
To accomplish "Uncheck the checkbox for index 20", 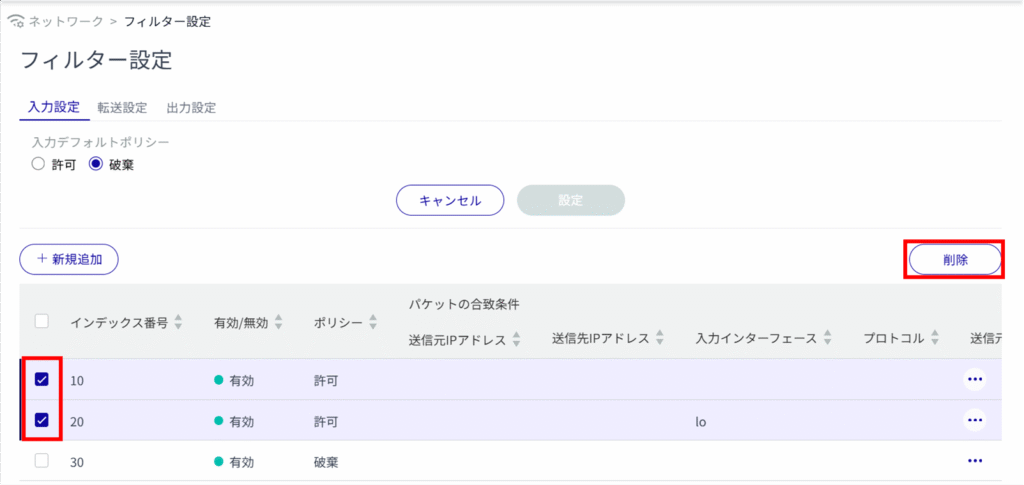I will (42, 420).
